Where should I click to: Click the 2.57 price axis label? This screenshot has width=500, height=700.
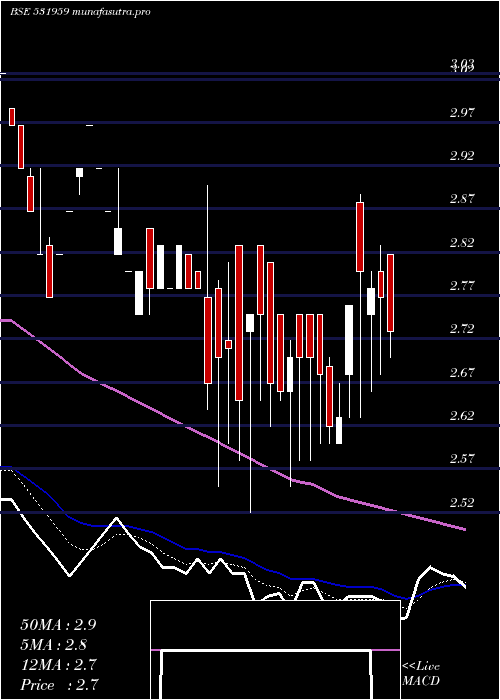point(462,459)
